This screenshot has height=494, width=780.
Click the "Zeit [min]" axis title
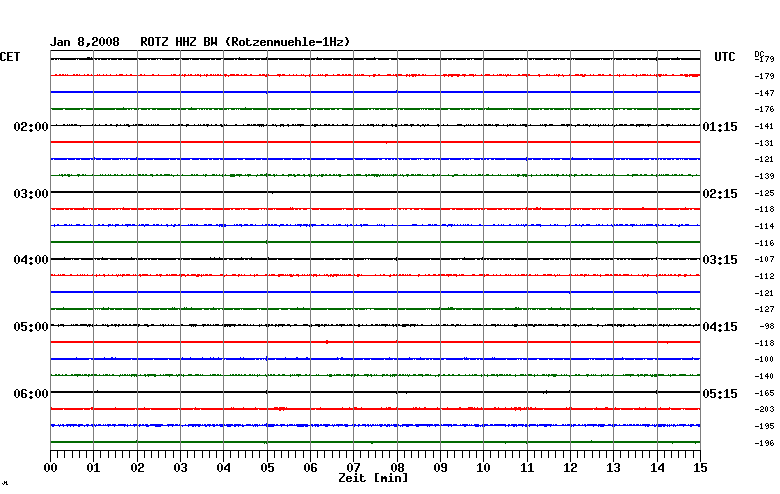tap(373, 478)
